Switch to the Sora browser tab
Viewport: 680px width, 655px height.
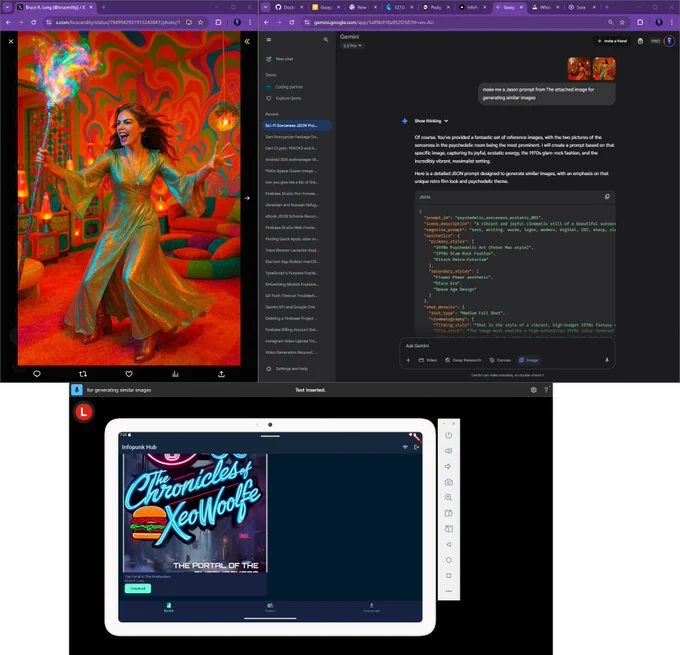coord(580,7)
